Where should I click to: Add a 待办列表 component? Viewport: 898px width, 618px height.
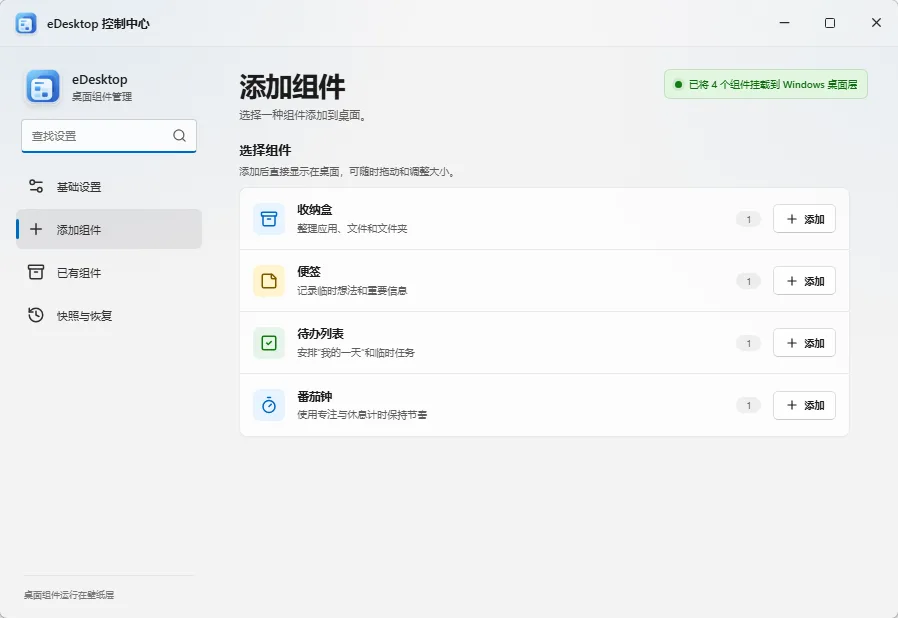(804, 343)
